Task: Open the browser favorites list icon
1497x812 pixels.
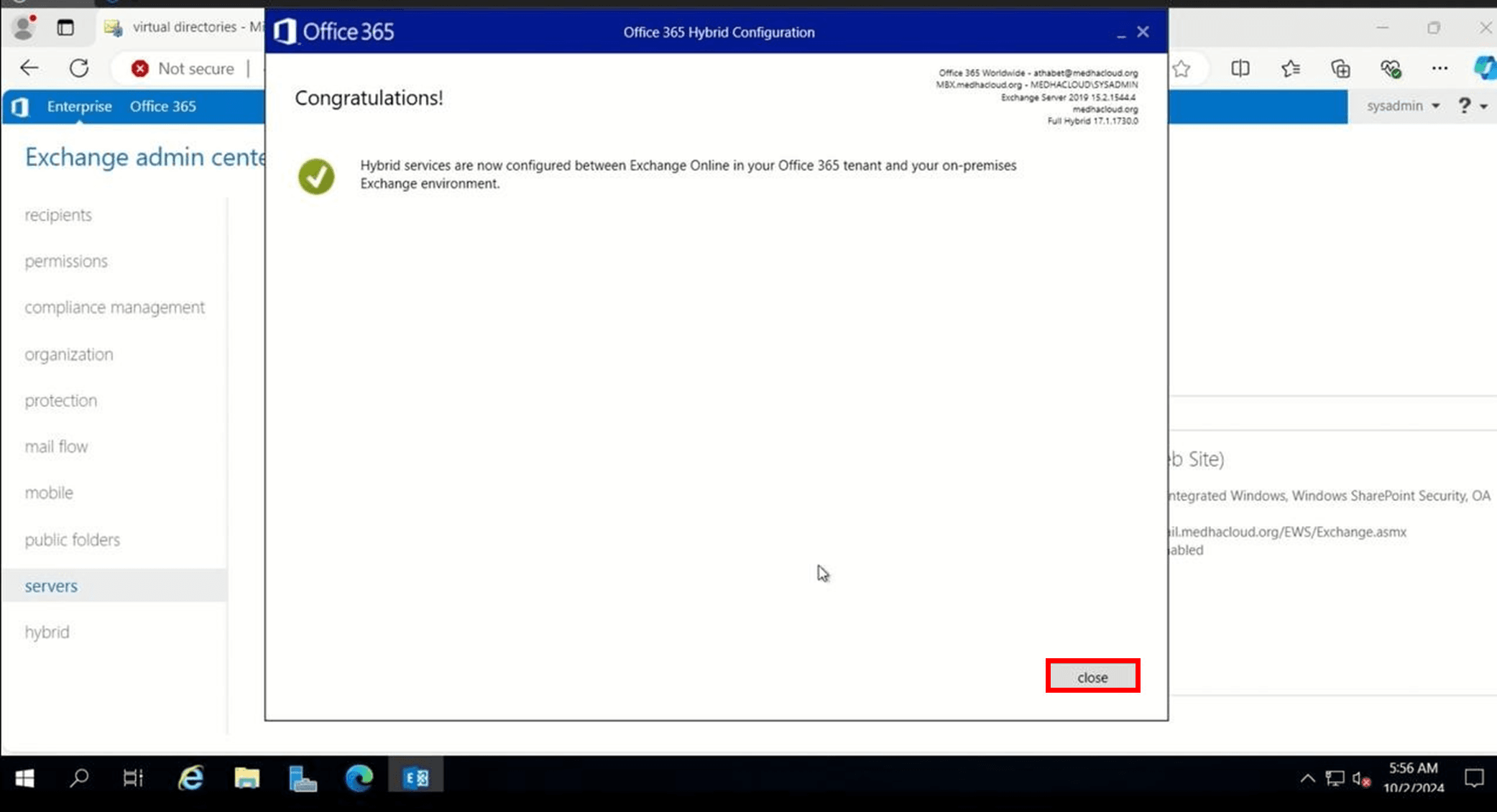Action: pos(1290,68)
